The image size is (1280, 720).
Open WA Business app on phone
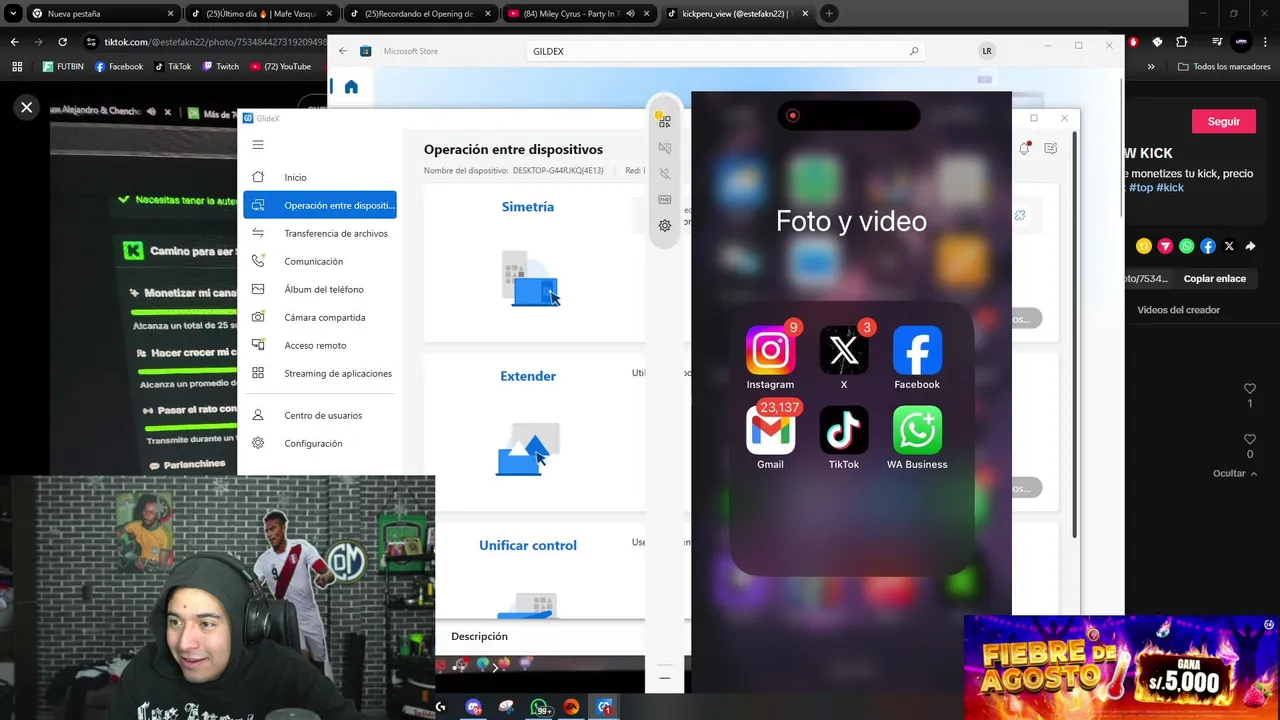[x=917, y=430]
